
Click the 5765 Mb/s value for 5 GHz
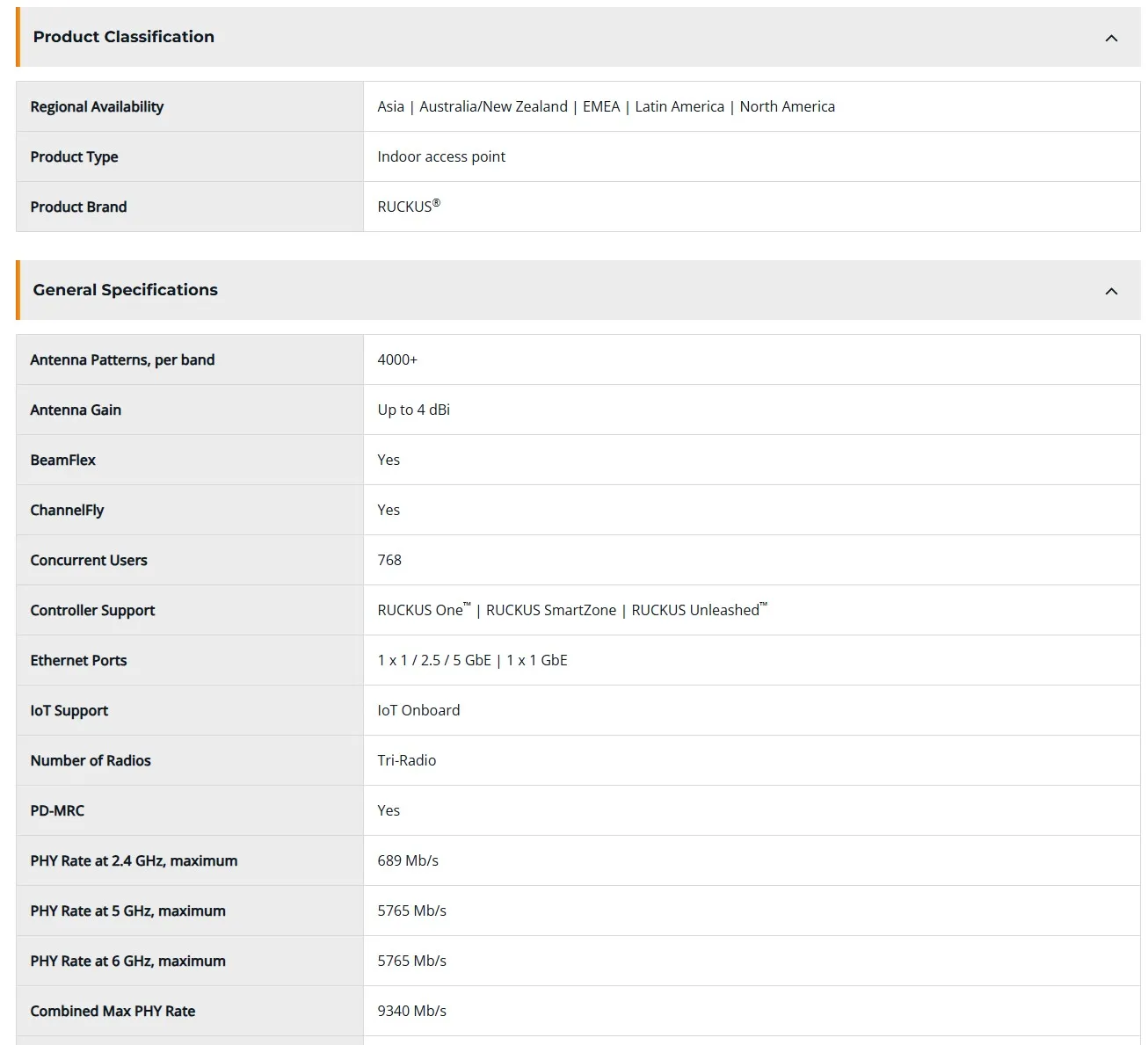412,911
